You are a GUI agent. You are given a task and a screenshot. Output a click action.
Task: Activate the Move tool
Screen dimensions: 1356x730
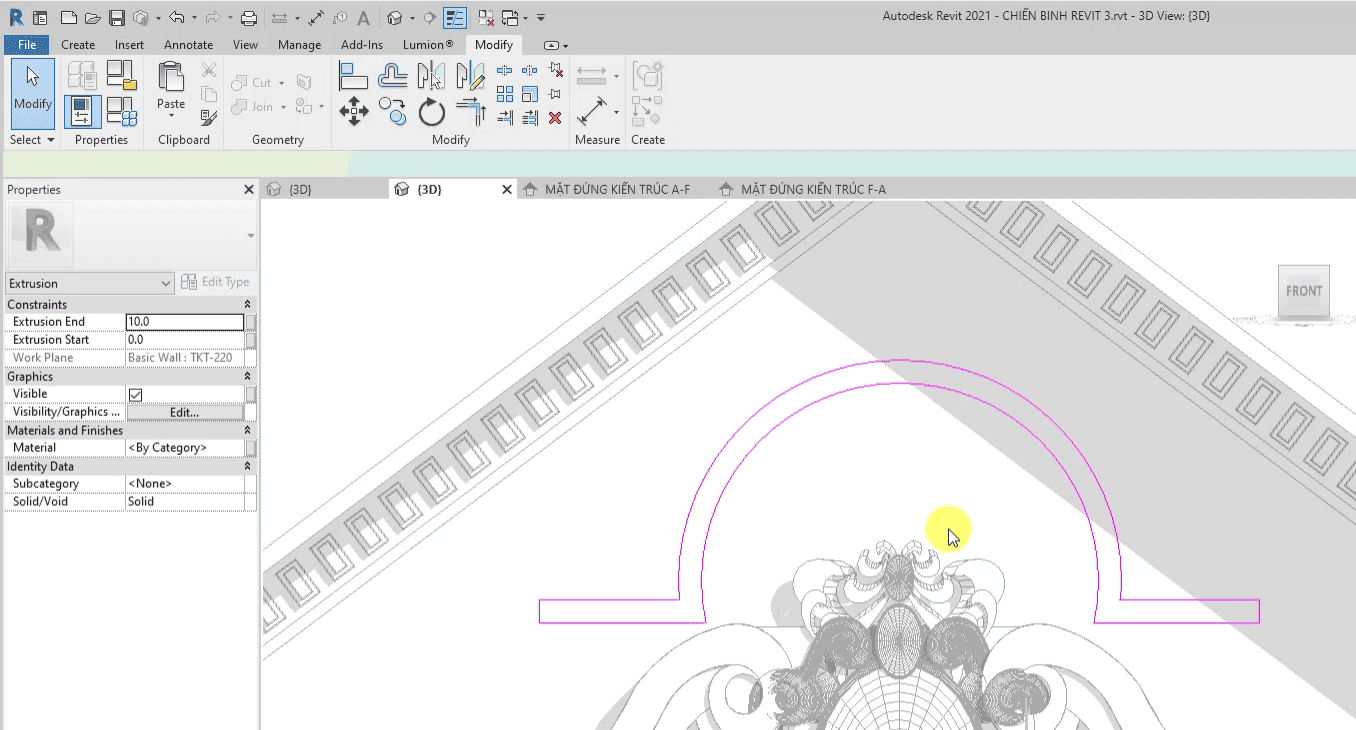tap(354, 112)
